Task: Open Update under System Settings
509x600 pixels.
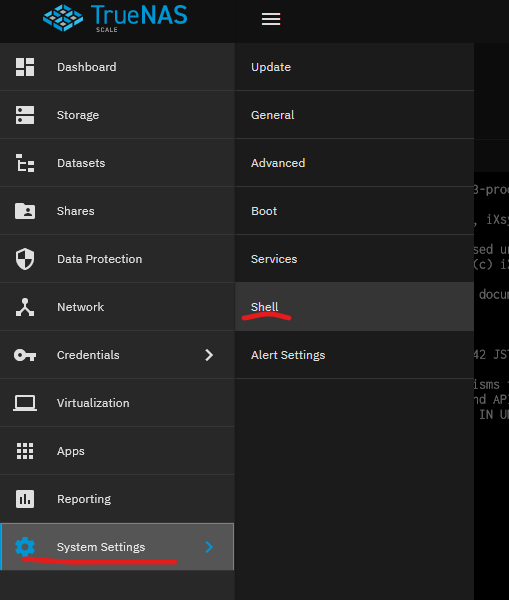Action: coord(354,67)
